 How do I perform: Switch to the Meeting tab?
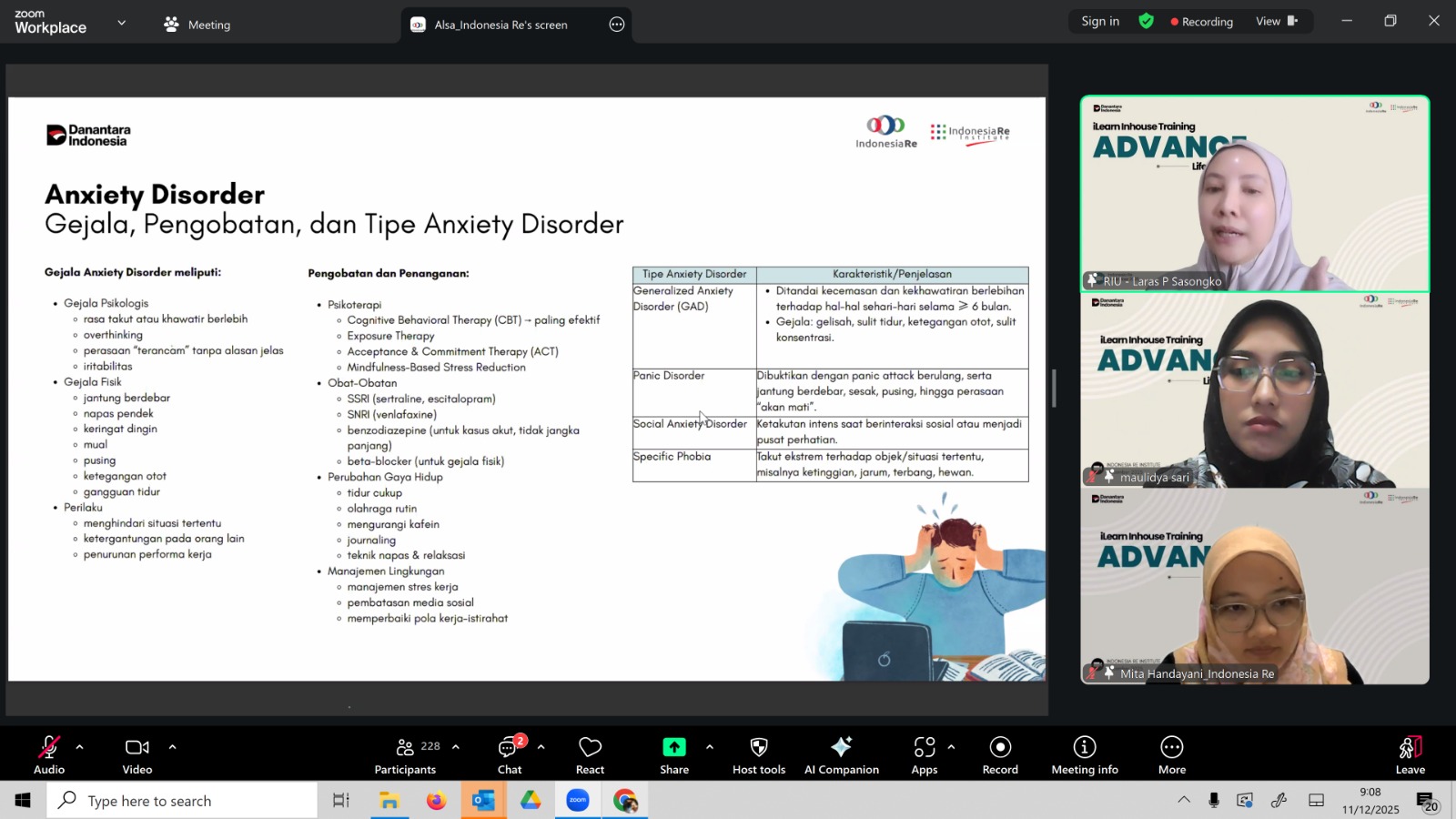click(197, 25)
